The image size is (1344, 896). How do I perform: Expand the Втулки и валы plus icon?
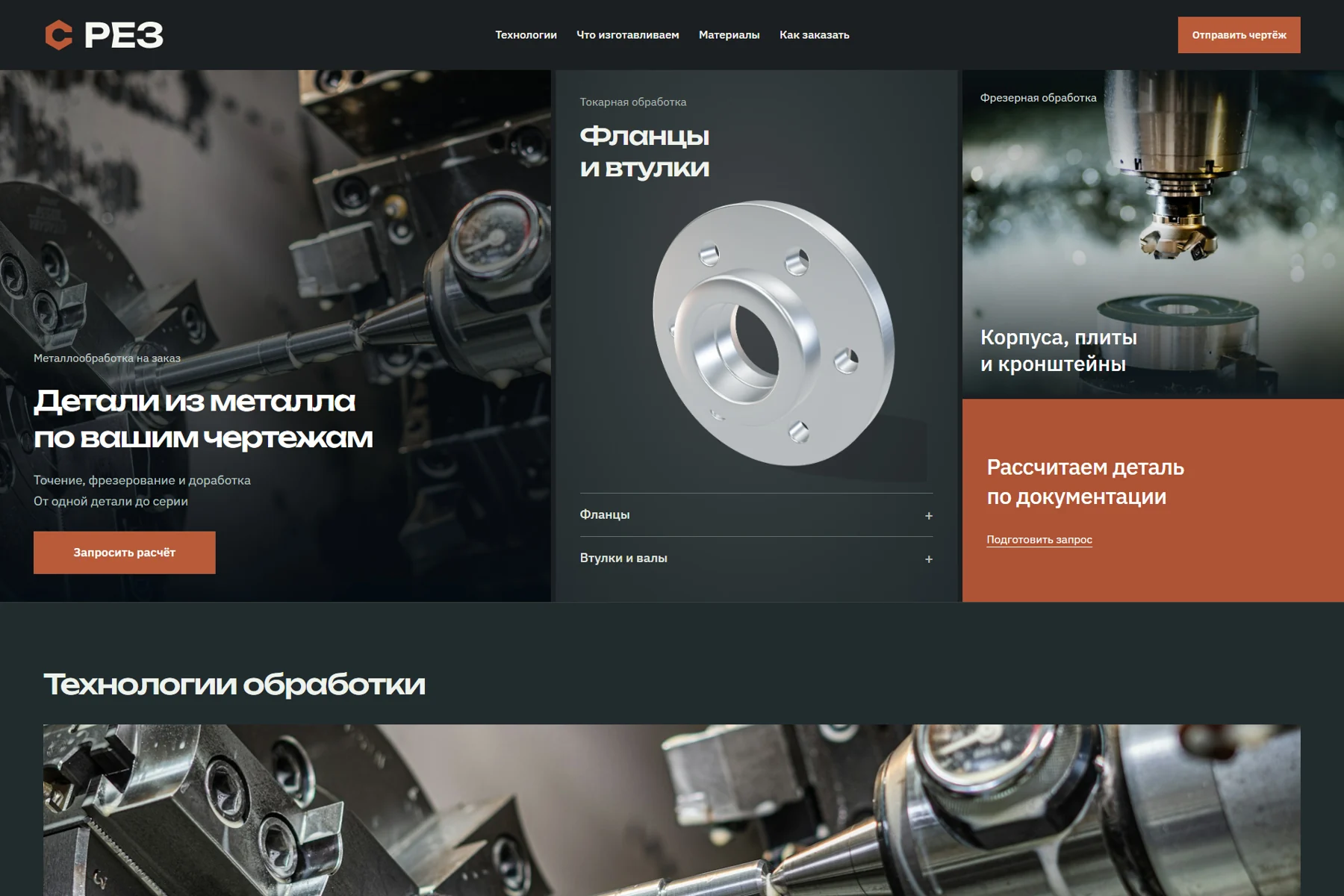[929, 559]
